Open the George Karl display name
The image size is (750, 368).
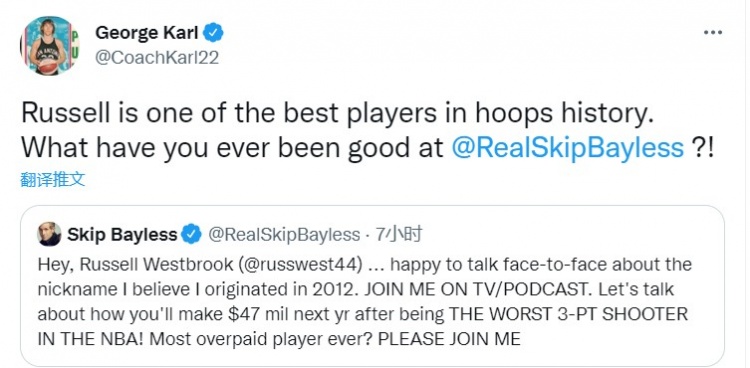tap(146, 33)
